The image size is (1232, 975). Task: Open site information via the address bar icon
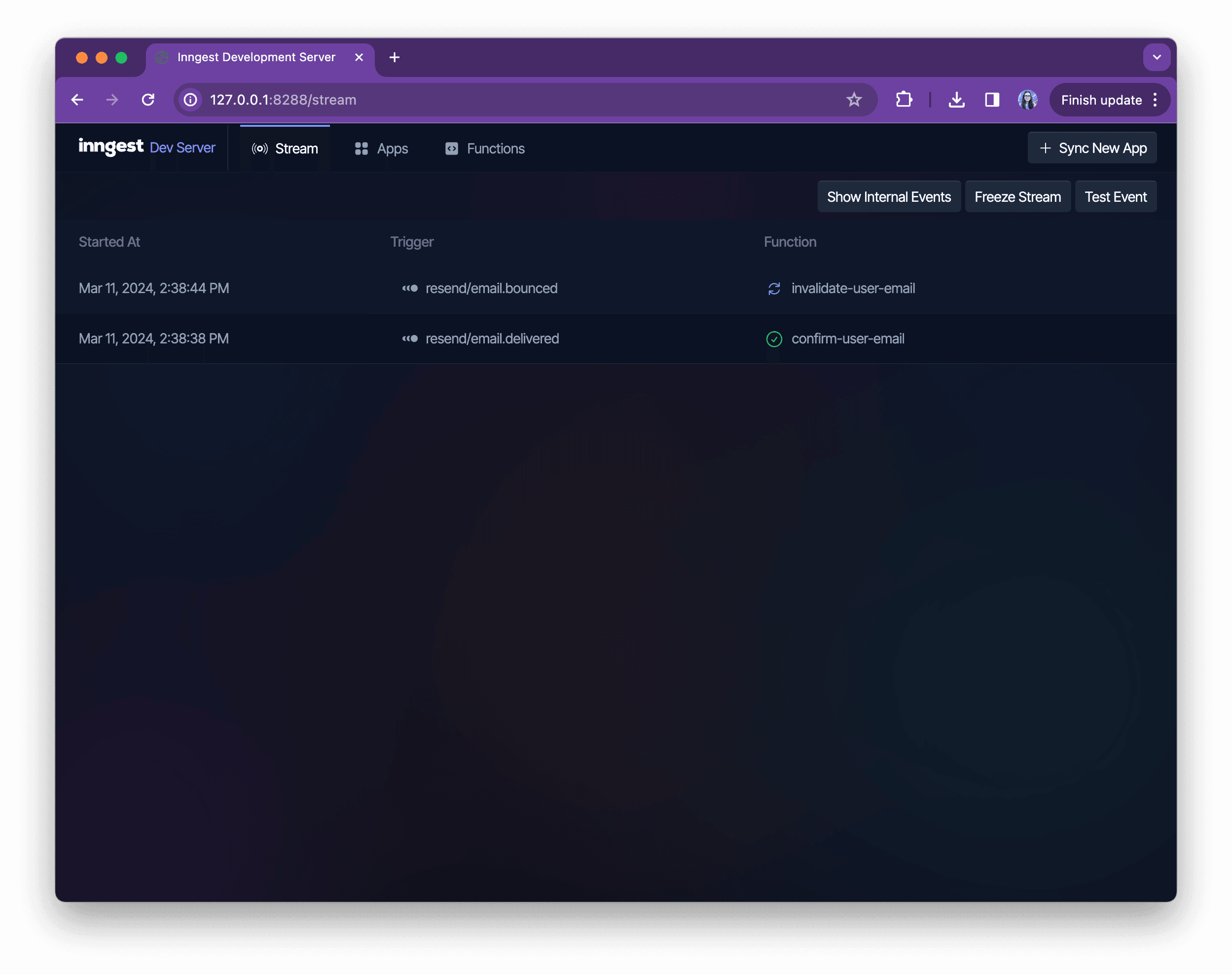190,99
